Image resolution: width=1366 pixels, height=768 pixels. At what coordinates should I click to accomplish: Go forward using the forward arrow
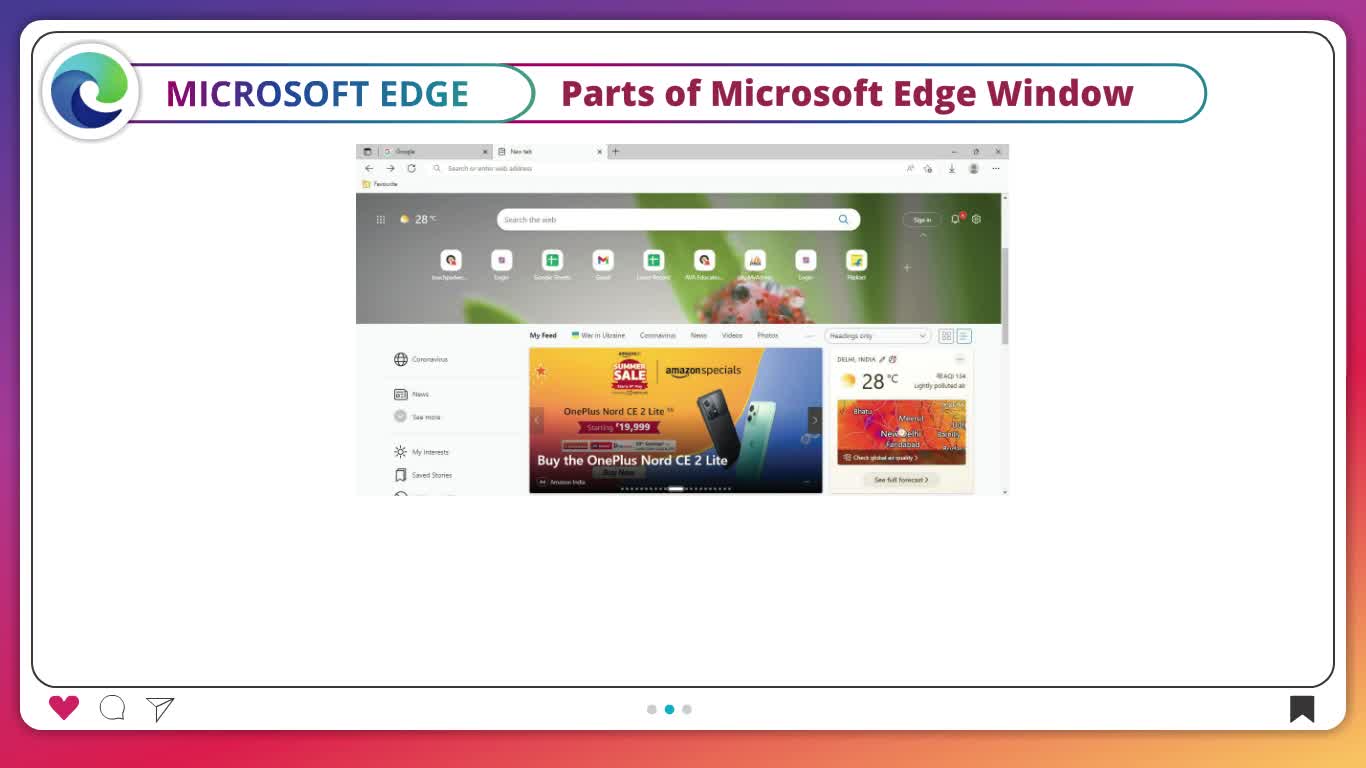pos(390,168)
